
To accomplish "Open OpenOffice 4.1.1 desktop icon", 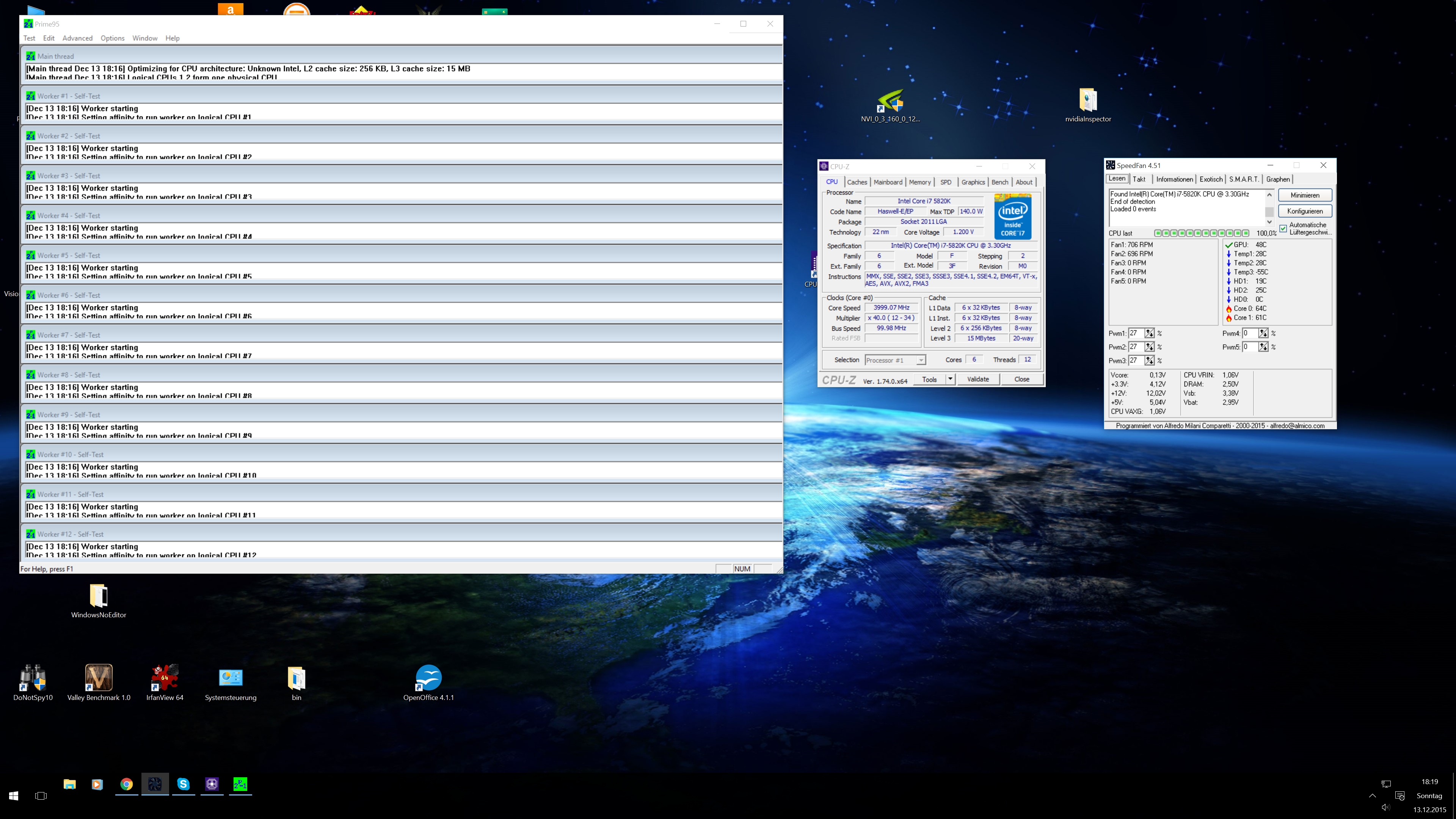I will (428, 677).
